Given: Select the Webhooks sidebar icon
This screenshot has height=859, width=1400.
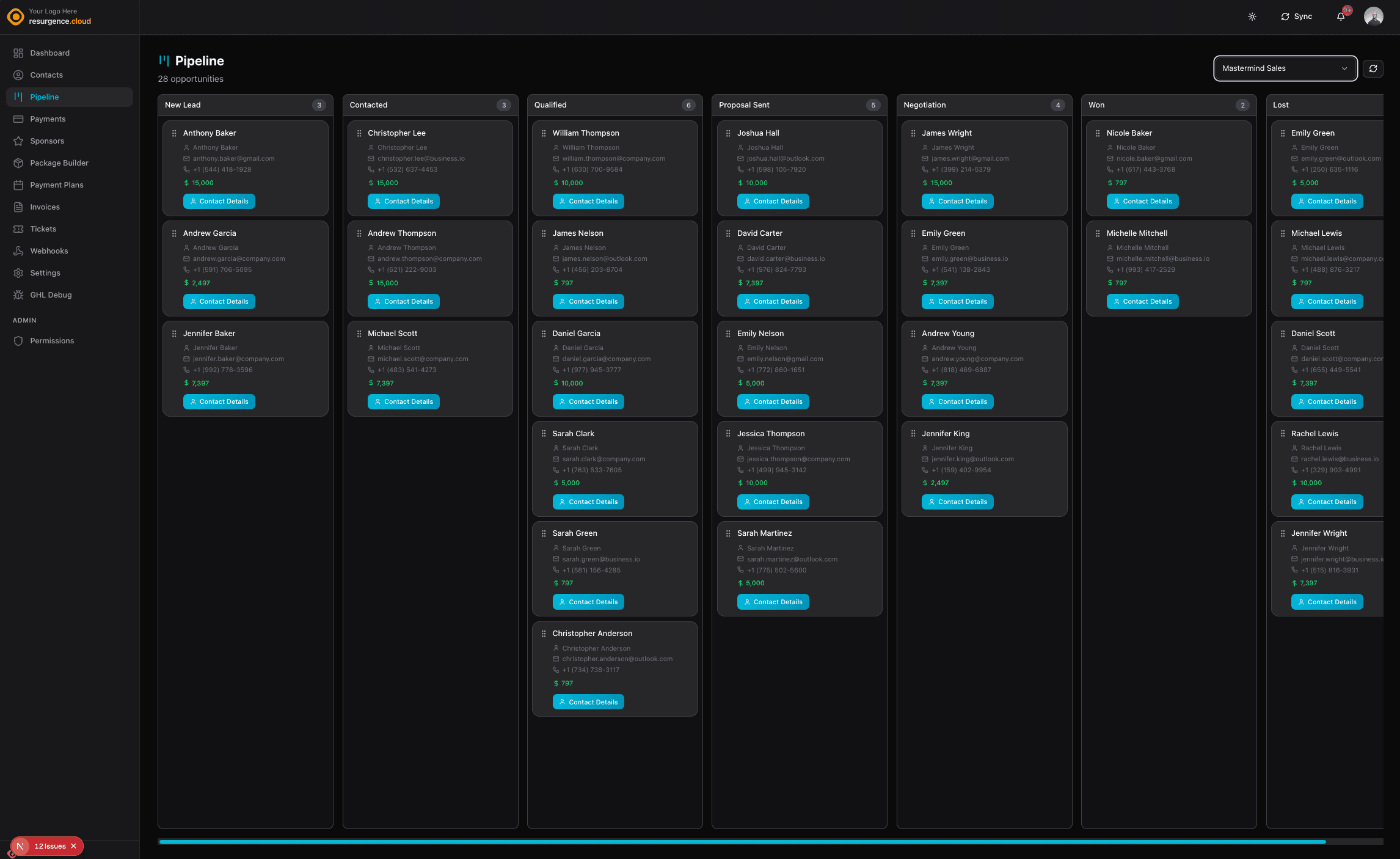Looking at the screenshot, I should (x=18, y=250).
